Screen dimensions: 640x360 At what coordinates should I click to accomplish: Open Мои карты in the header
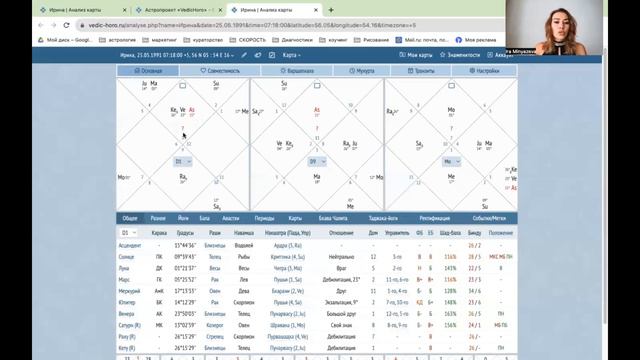[x=416, y=55]
